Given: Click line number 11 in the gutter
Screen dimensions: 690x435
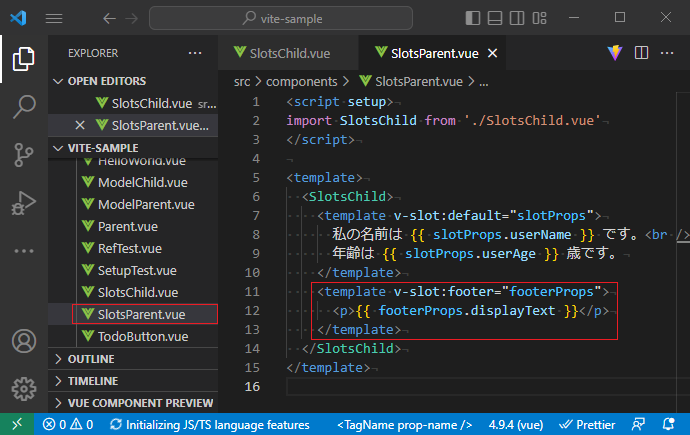Looking at the screenshot, I should coord(252,292).
